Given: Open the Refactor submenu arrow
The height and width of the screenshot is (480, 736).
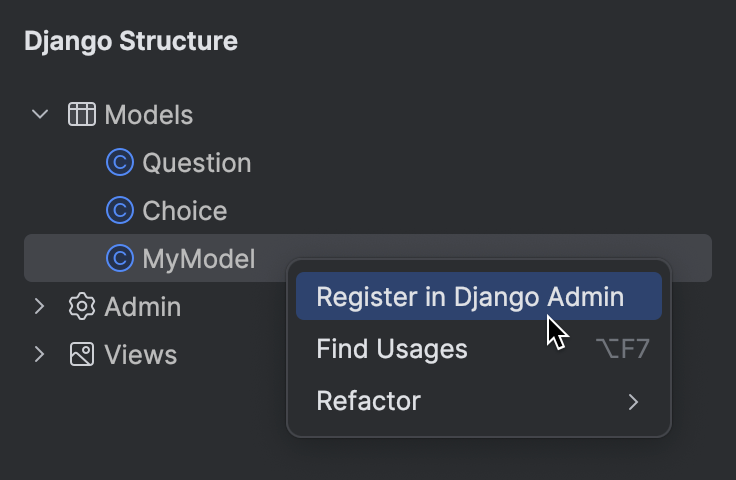Looking at the screenshot, I should [x=632, y=402].
